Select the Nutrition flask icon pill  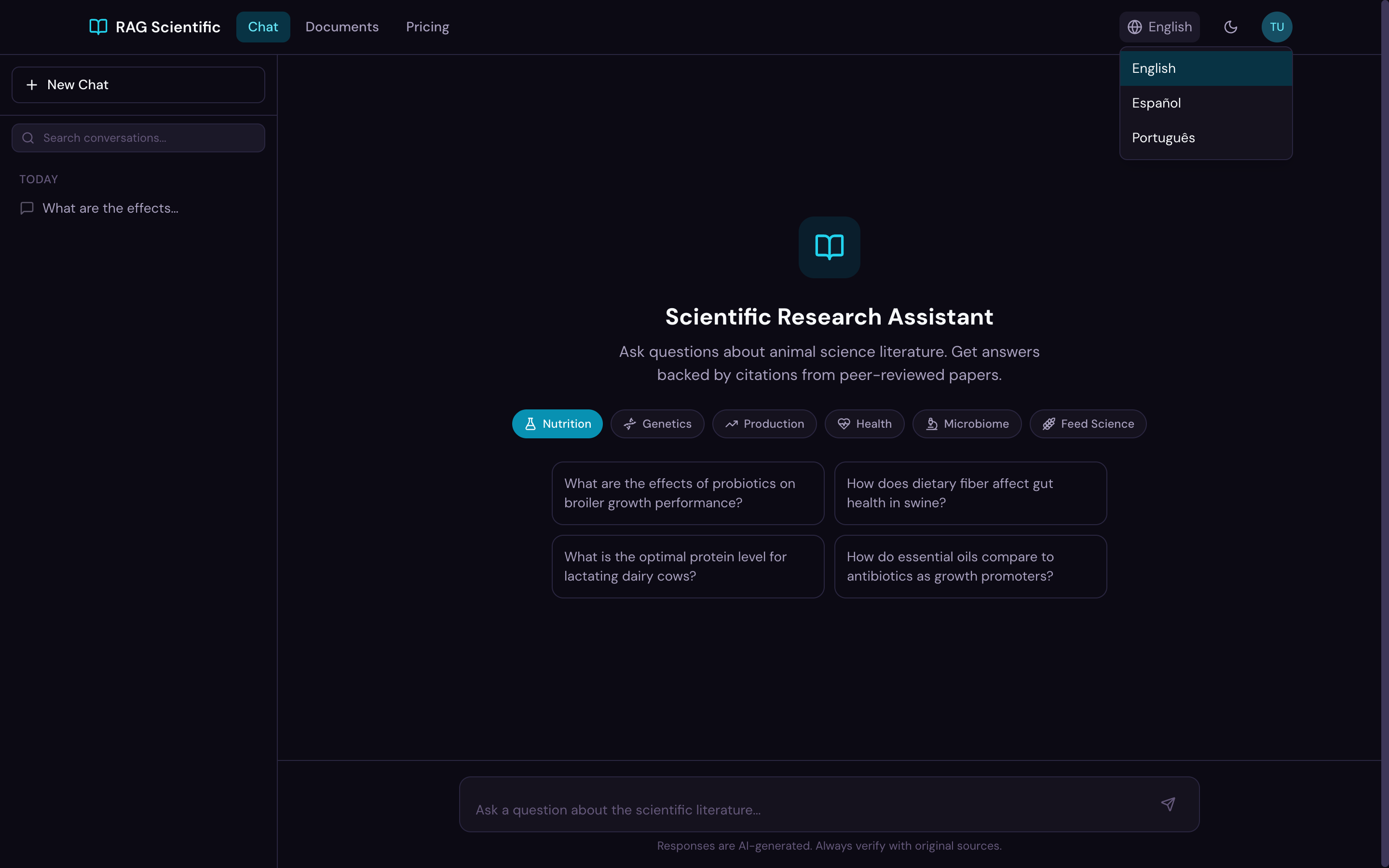pyautogui.click(x=531, y=424)
